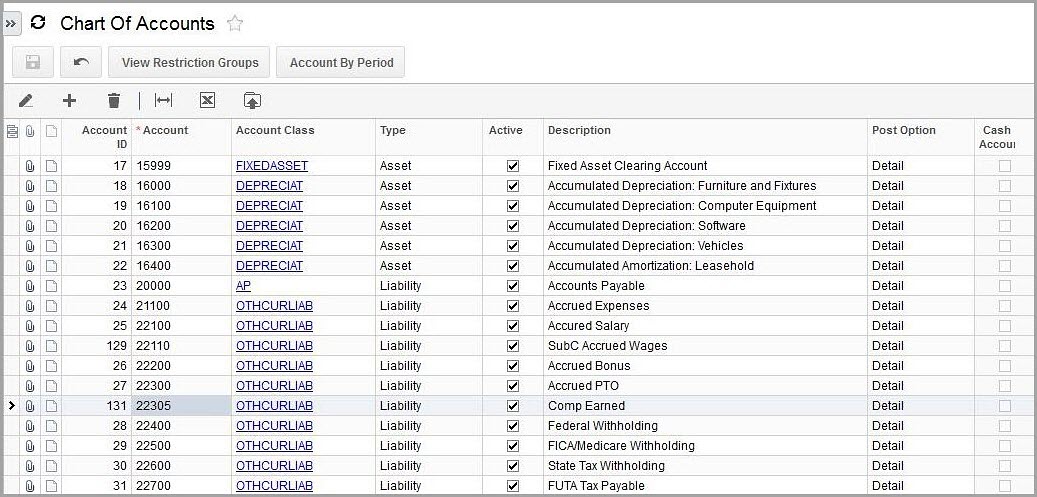The image size is (1037, 497).
Task: Click the Save disk icon
Action: pyautogui.click(x=32, y=62)
